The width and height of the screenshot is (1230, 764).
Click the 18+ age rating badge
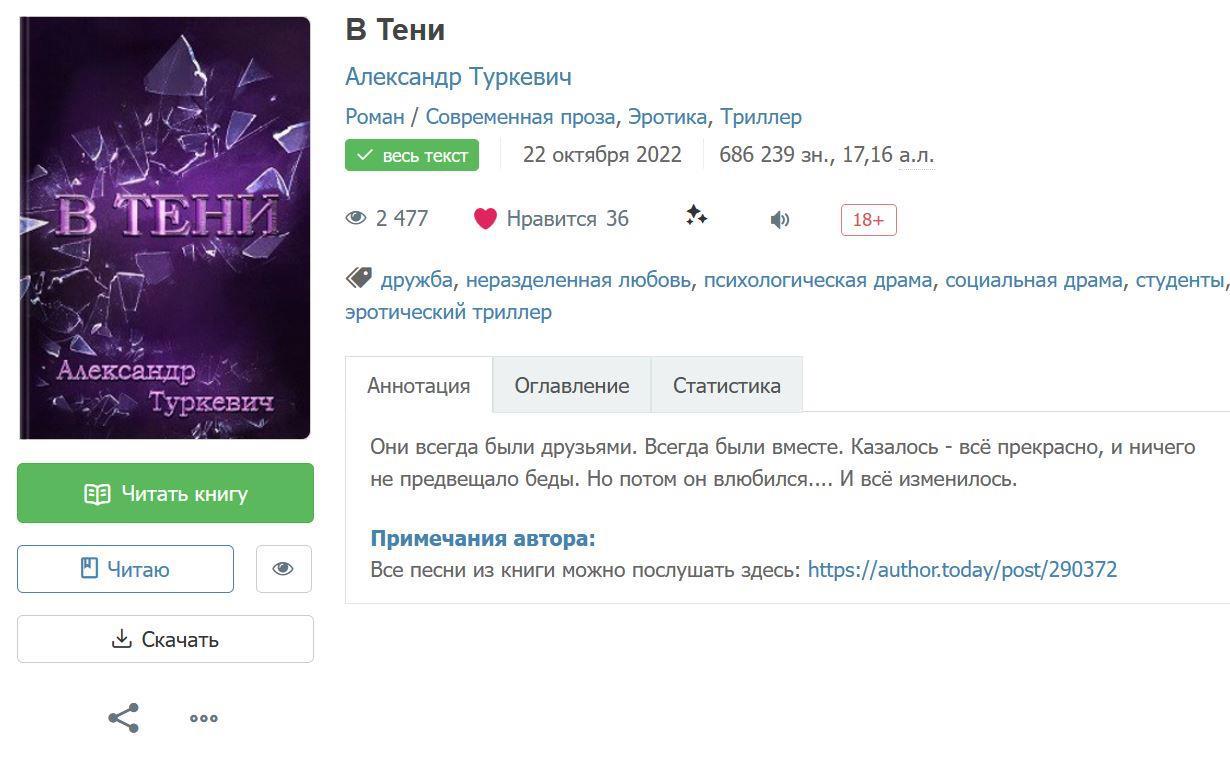pos(868,220)
